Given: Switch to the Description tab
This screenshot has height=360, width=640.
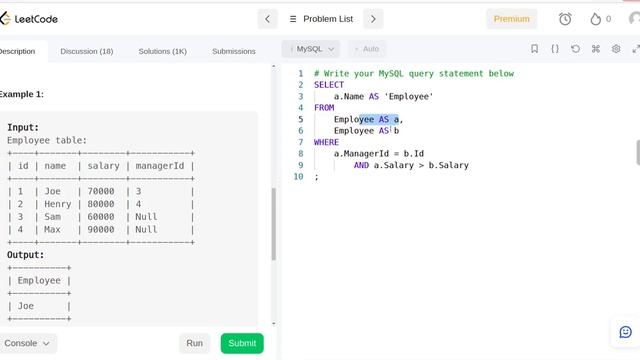Looking at the screenshot, I should point(17,51).
